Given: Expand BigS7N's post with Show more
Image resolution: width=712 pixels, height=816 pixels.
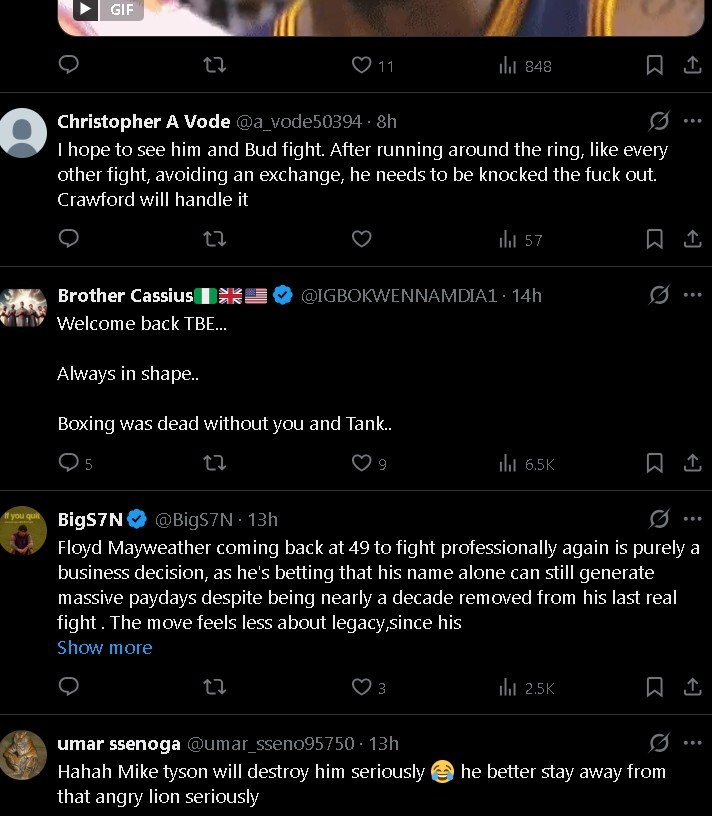Looking at the screenshot, I should click(105, 648).
